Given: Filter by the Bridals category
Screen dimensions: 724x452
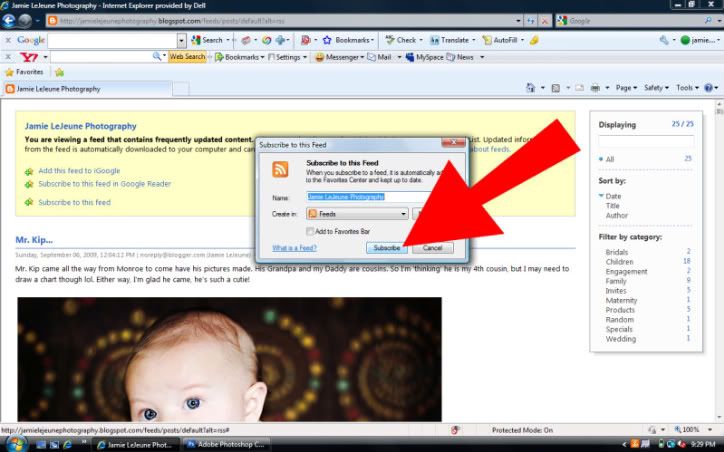Looking at the screenshot, I should point(616,252).
